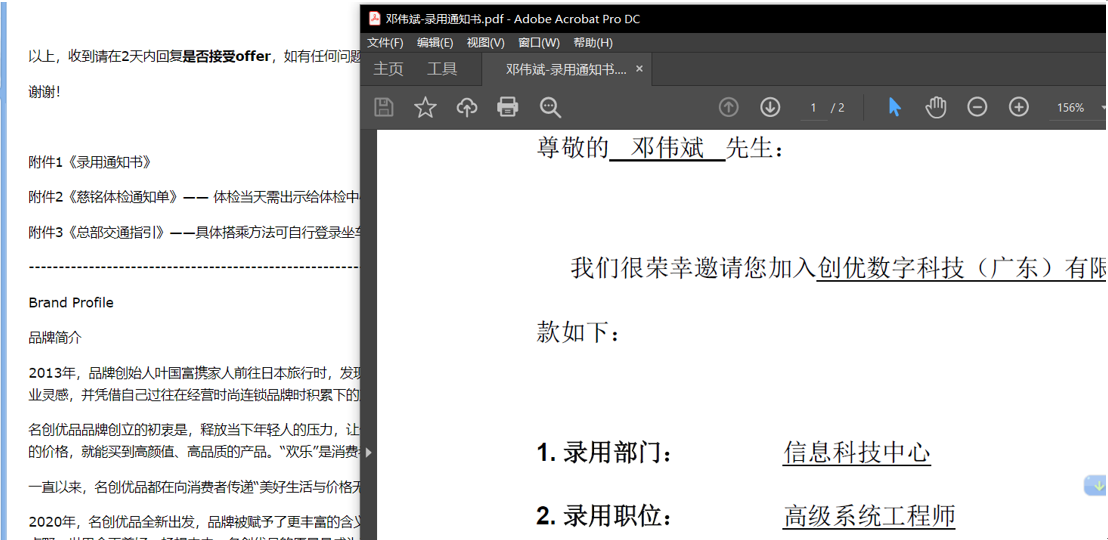This screenshot has width=1108, height=540.
Task: Click 高级系统工程师 in the PDF
Action: pos(869,516)
